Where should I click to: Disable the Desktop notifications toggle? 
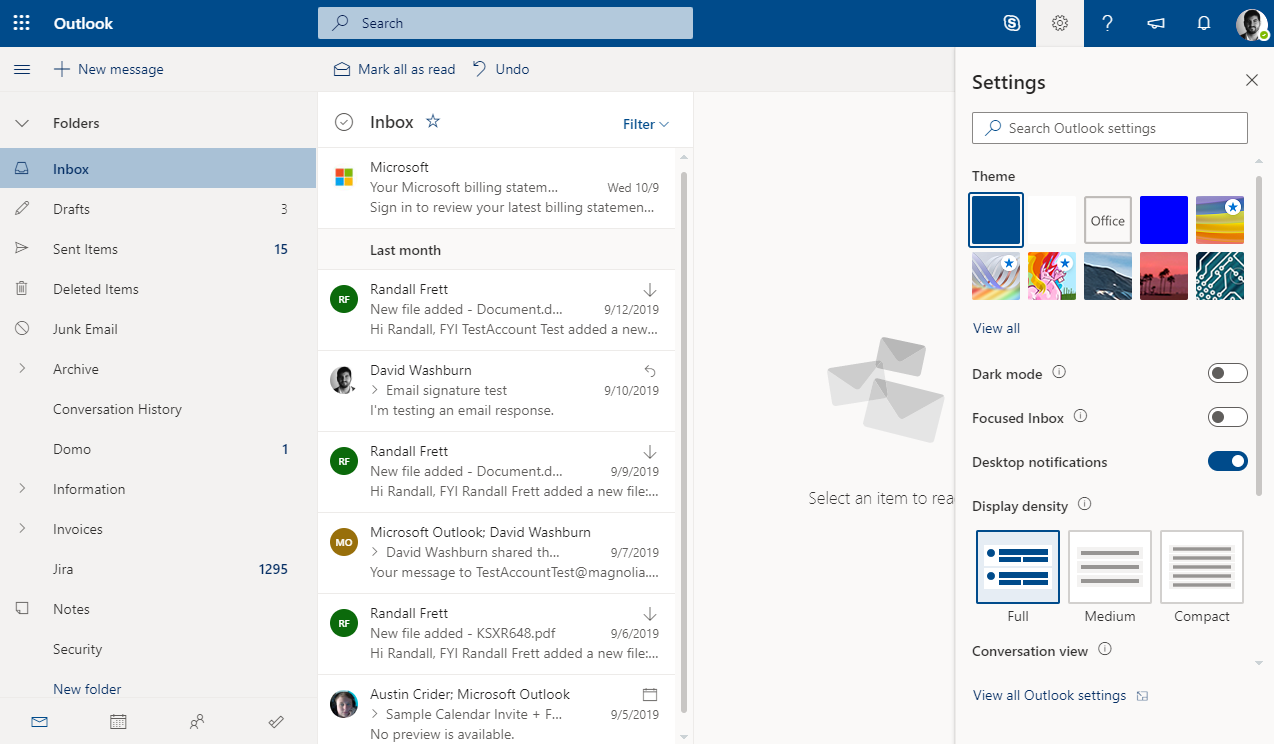1227,461
